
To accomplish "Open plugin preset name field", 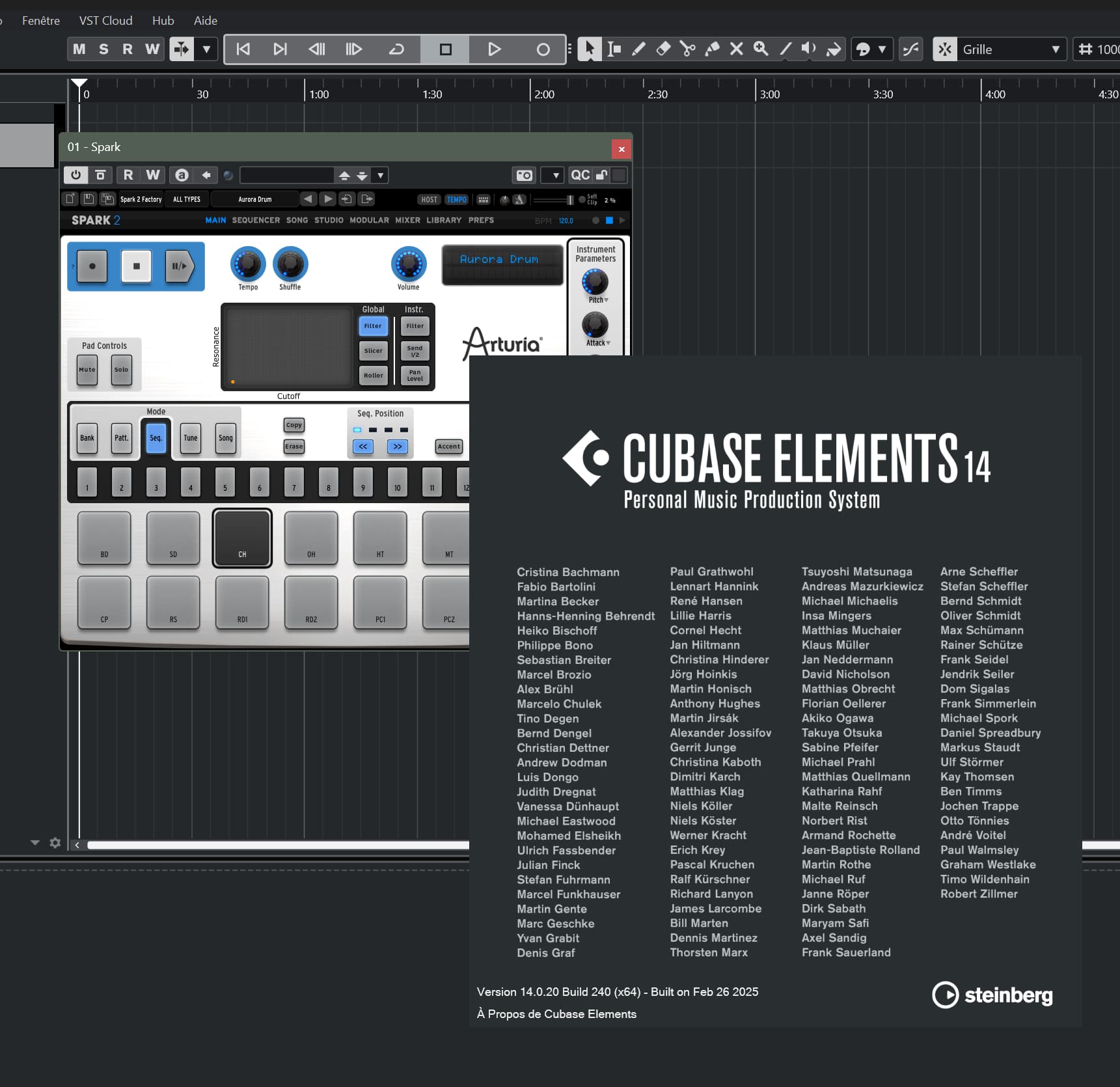I will pyautogui.click(x=287, y=175).
